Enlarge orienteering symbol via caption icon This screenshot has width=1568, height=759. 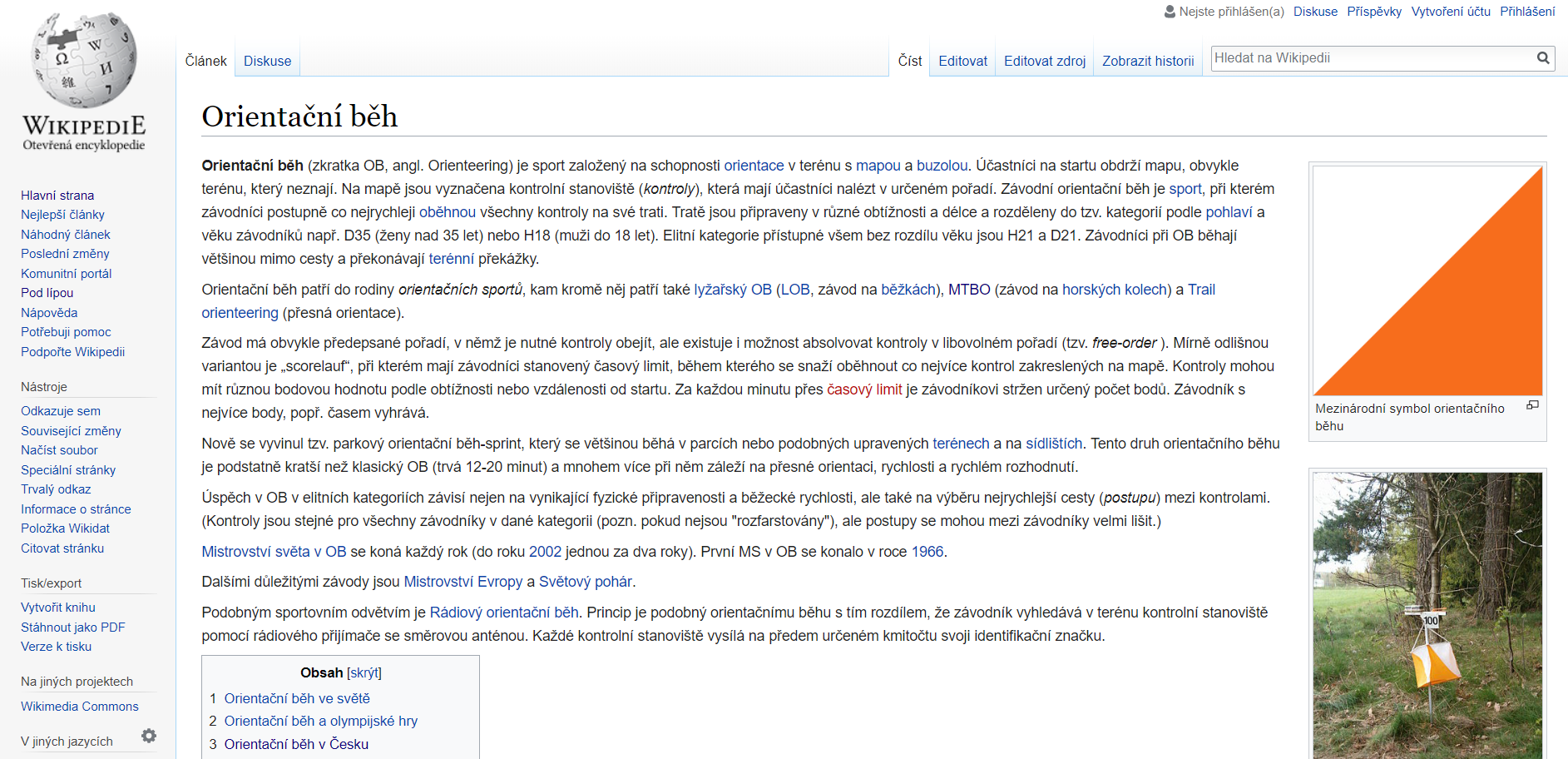[x=1532, y=405]
